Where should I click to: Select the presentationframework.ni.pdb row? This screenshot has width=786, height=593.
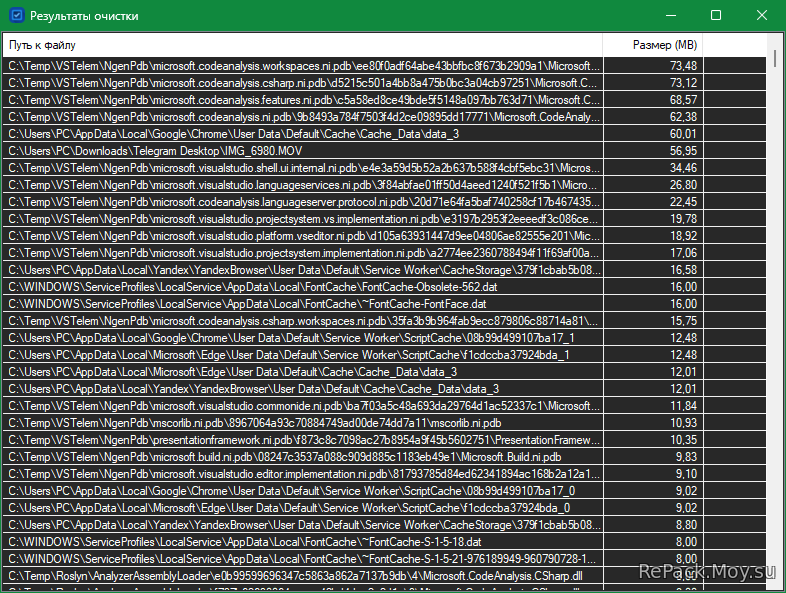(300, 439)
